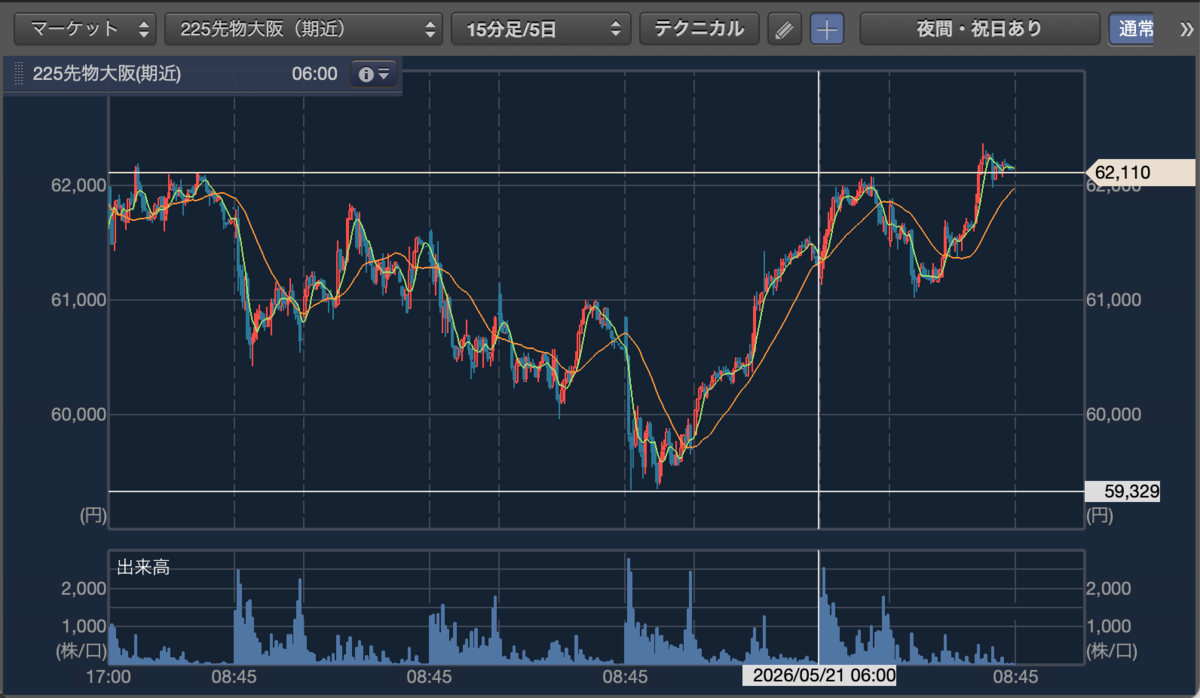The height and width of the screenshot is (698, 1200).
Task: Open the 225先物大阪(期近) symbol selector
Action: (304, 28)
